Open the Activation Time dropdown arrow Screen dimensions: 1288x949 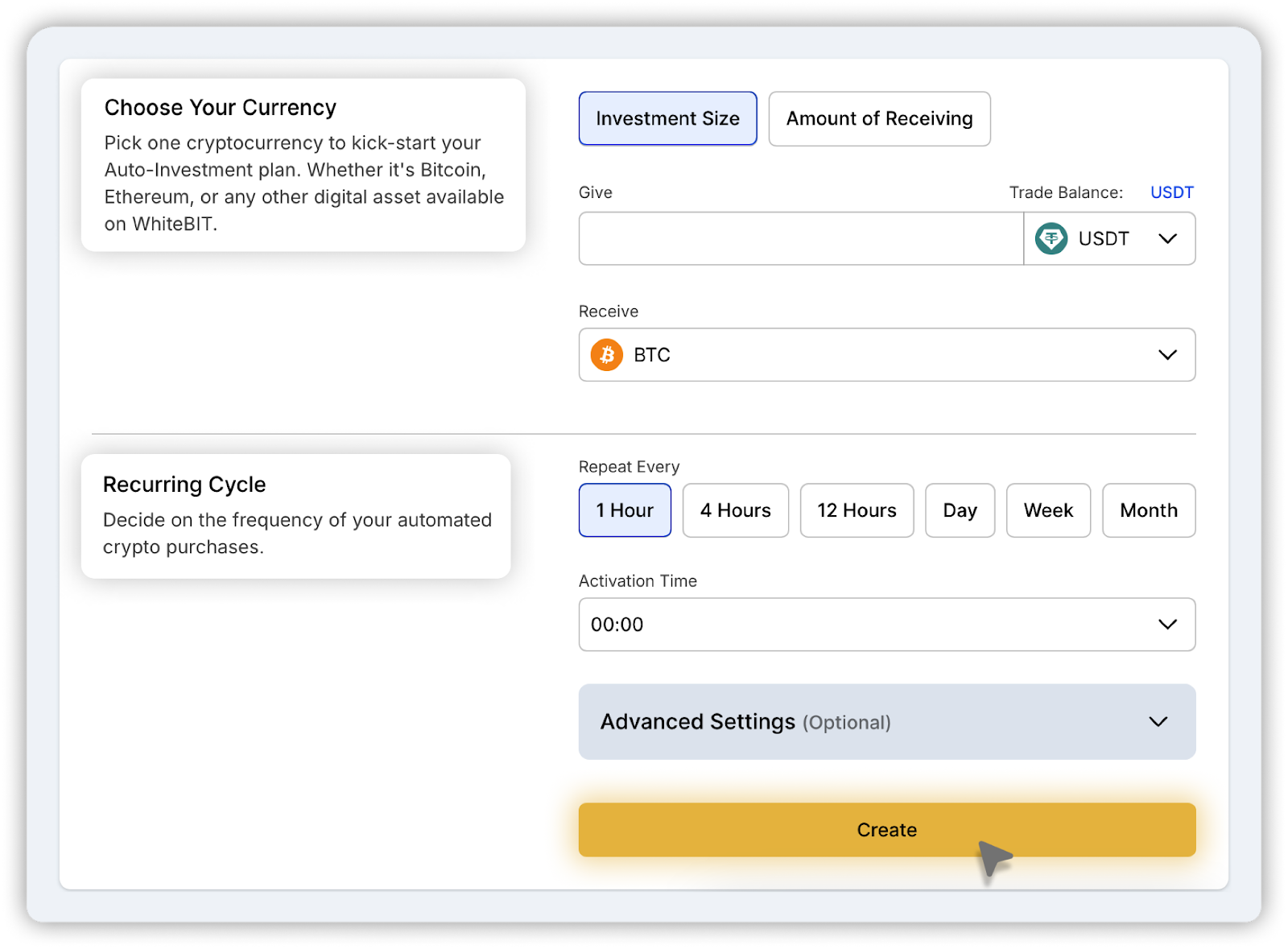click(x=1167, y=625)
